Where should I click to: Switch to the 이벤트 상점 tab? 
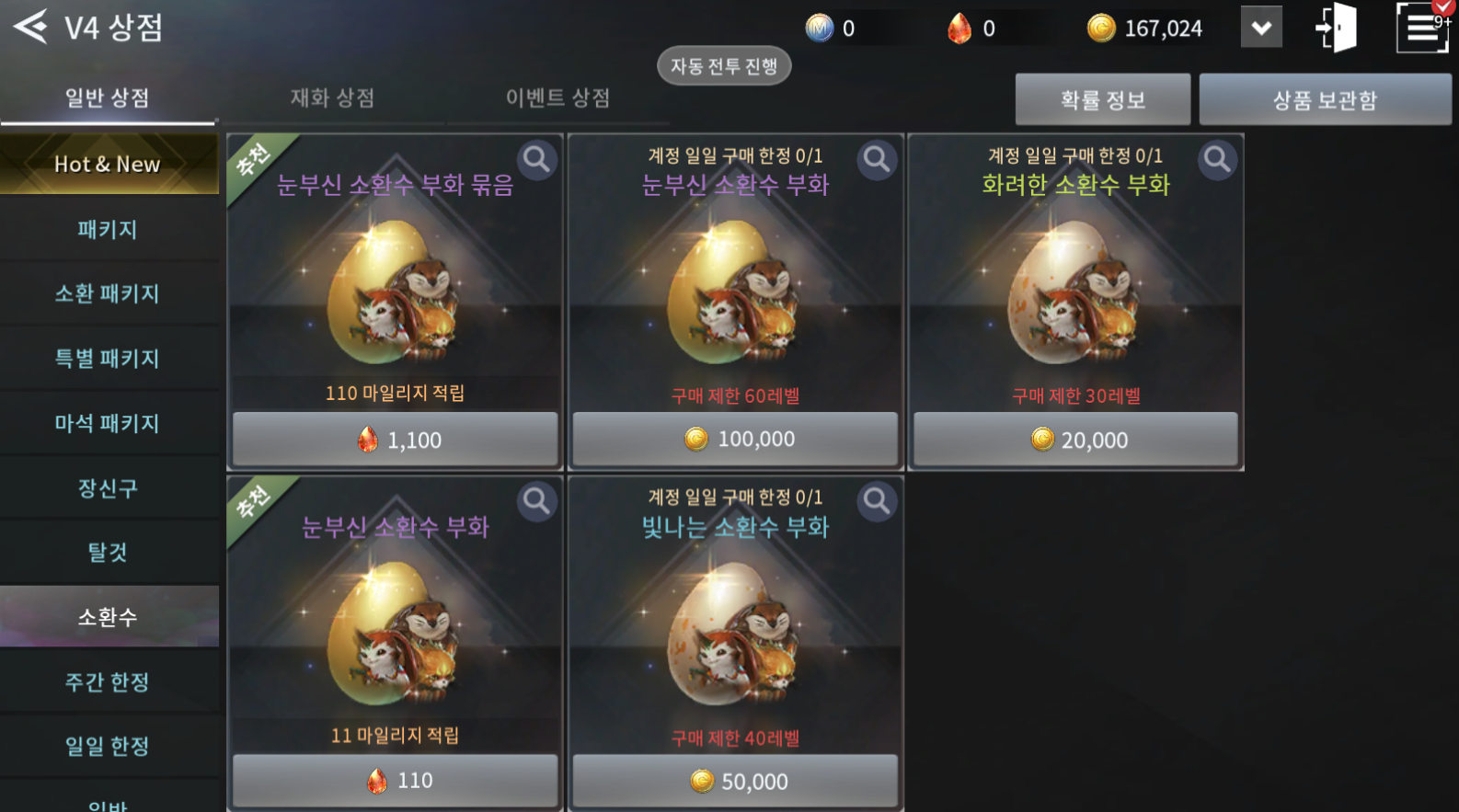point(557,97)
